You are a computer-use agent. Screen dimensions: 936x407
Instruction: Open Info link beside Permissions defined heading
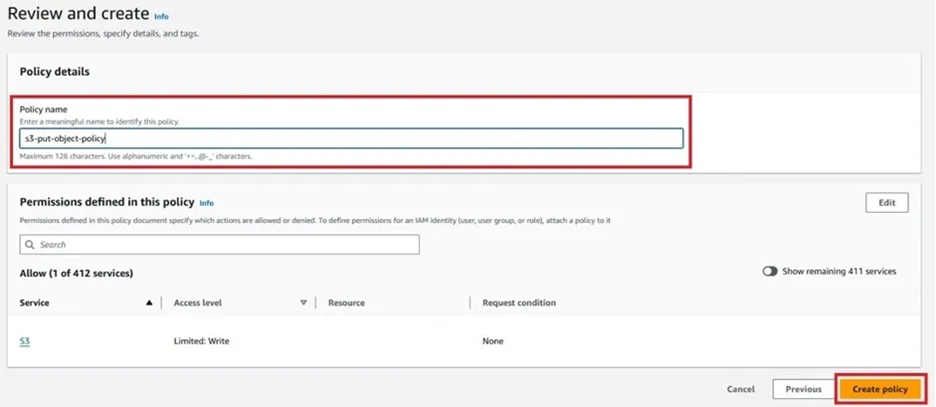pyautogui.click(x=206, y=203)
